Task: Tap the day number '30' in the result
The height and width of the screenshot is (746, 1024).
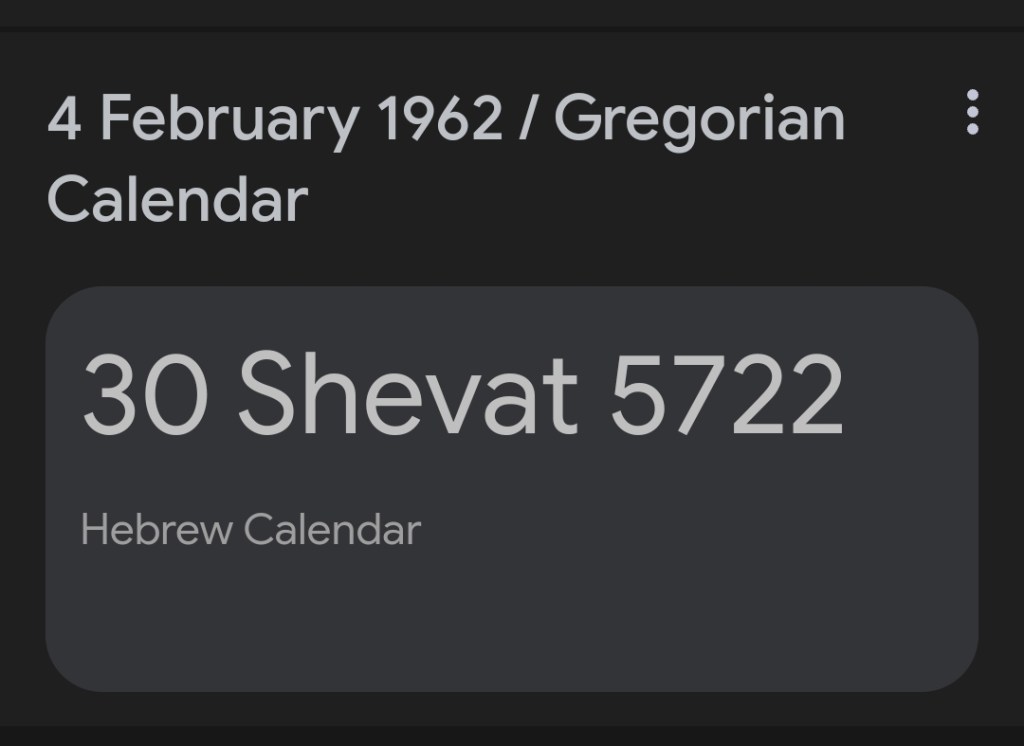Action: click(144, 394)
